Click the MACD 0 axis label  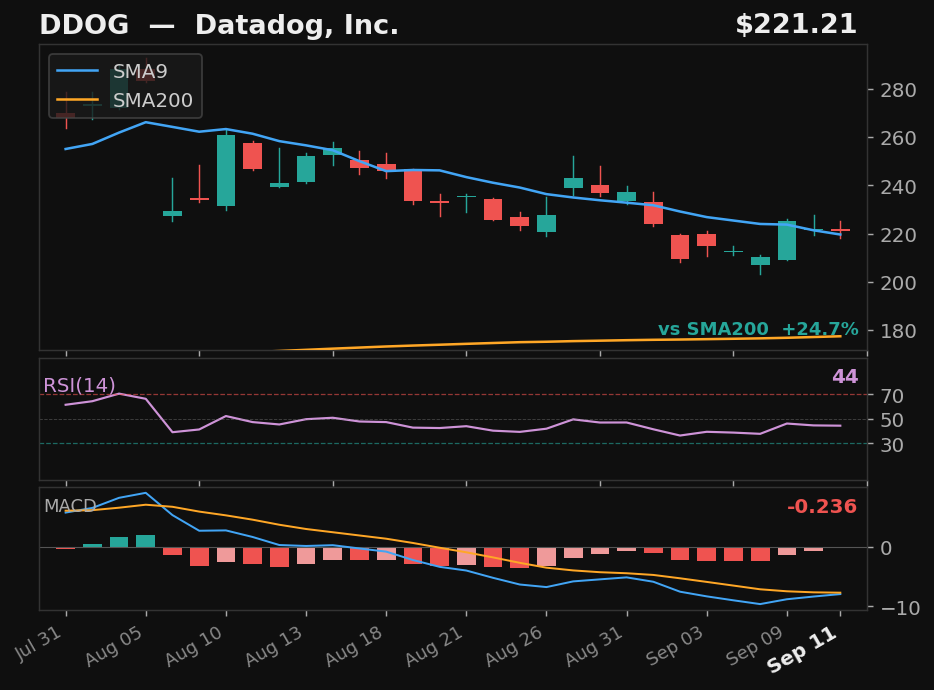(886, 548)
